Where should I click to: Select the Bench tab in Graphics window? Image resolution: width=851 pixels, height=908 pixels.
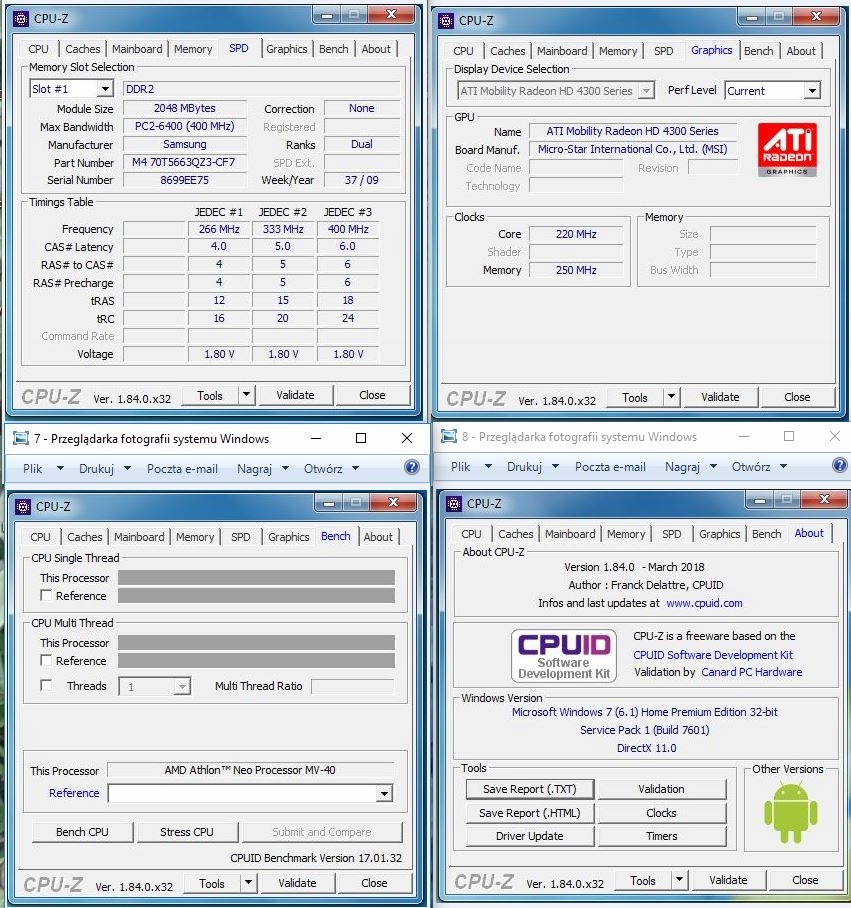758,51
